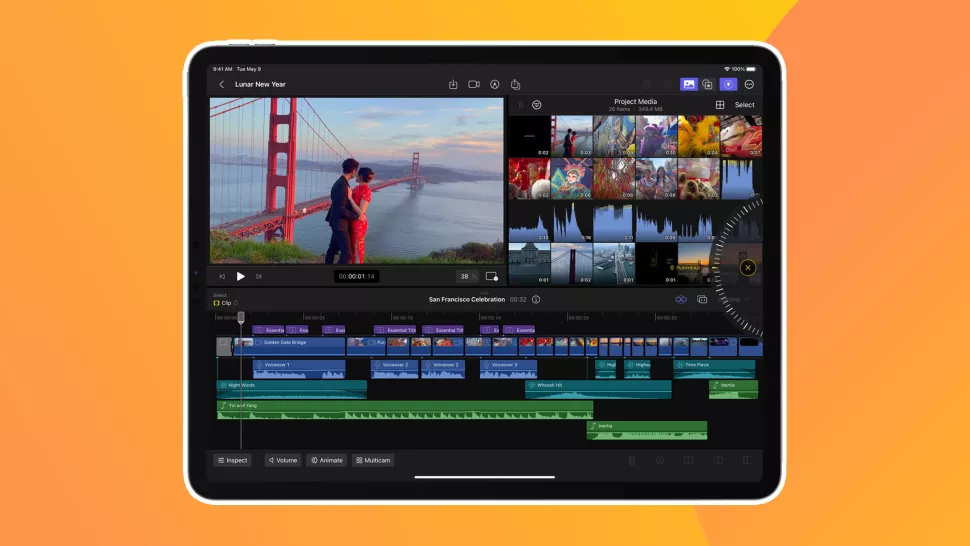Switch browser grid view layout icon
Image resolution: width=970 pixels, height=546 pixels.
pyautogui.click(x=720, y=105)
